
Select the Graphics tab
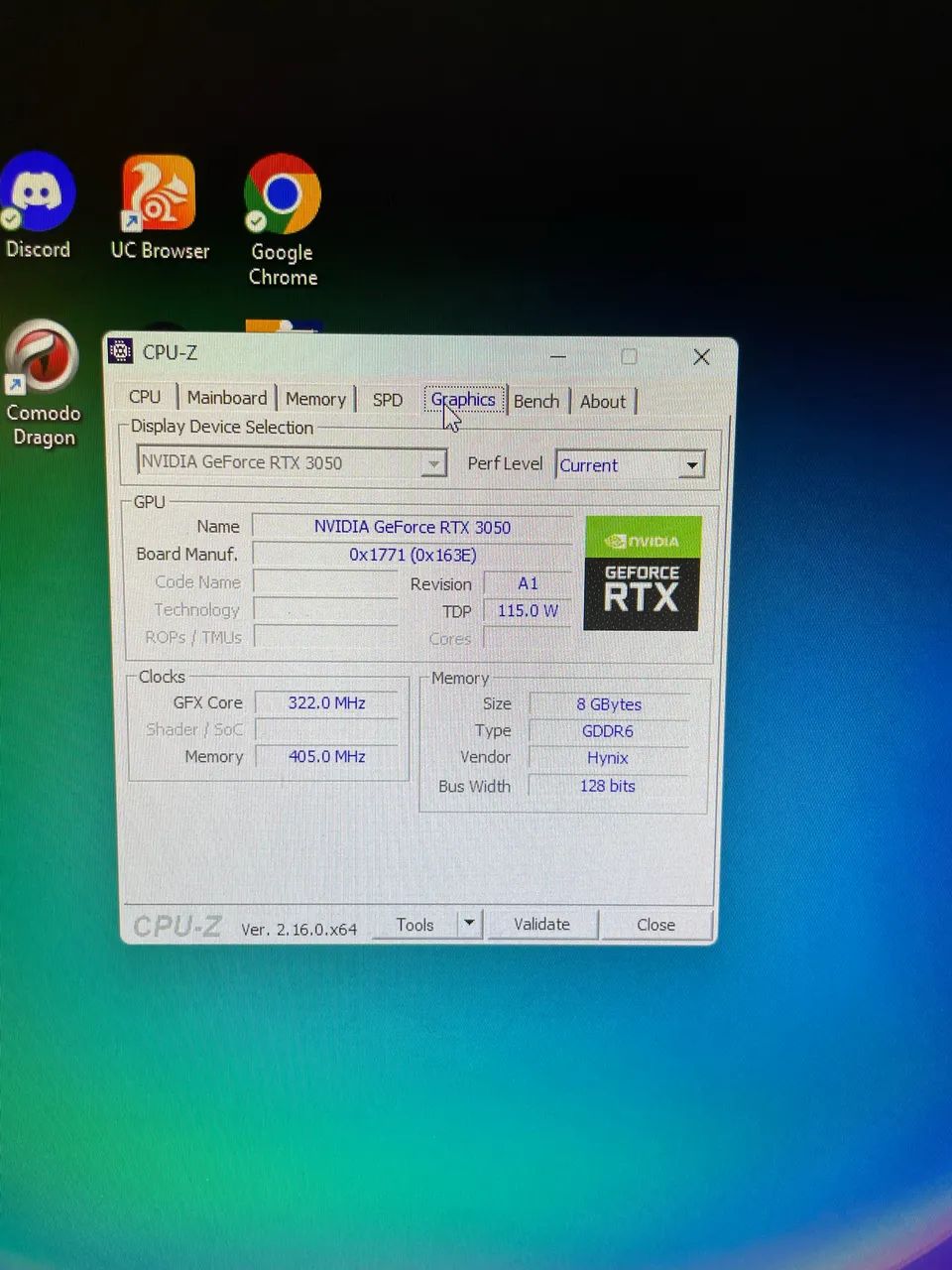pos(463,399)
